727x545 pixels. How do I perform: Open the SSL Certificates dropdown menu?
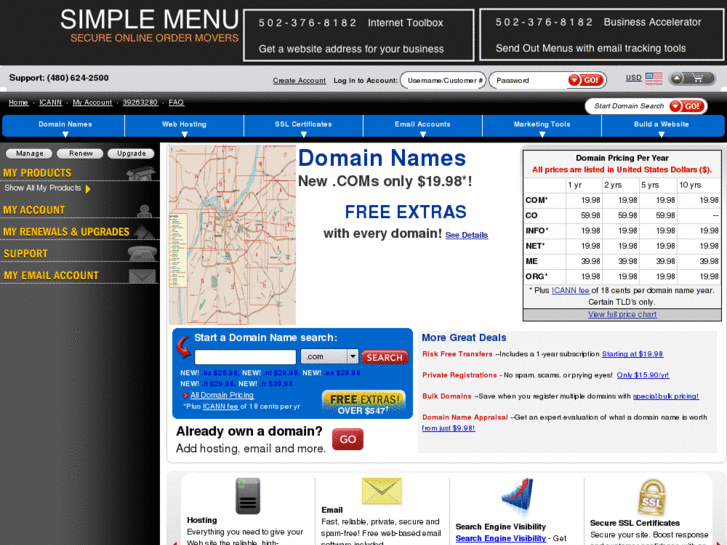click(303, 126)
